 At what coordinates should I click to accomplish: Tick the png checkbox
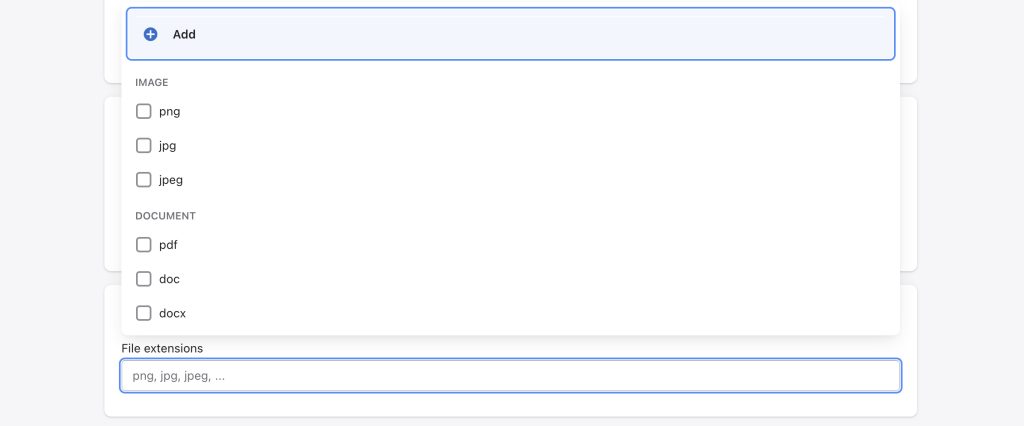(x=144, y=112)
